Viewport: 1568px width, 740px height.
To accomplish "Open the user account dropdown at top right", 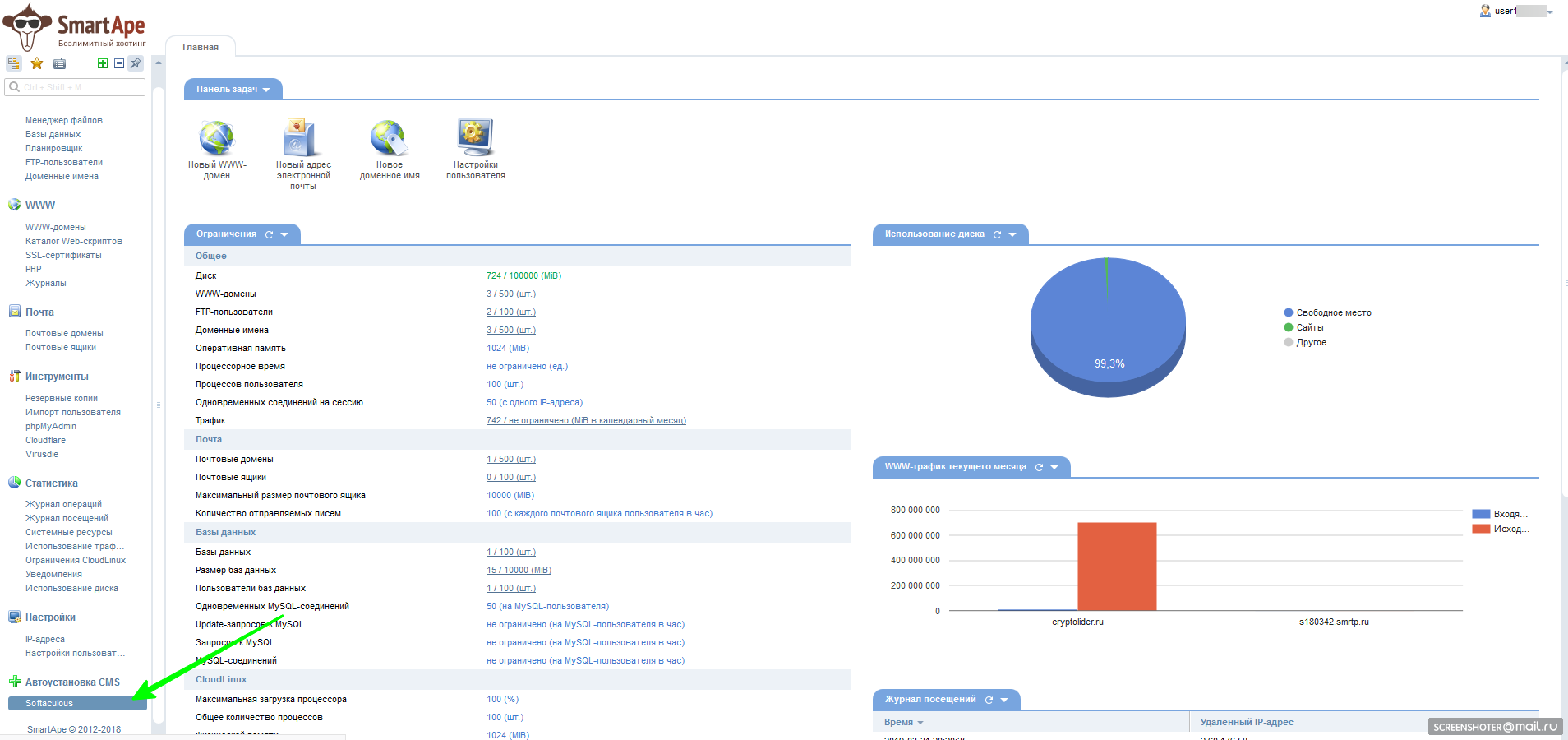I will [x=1549, y=12].
